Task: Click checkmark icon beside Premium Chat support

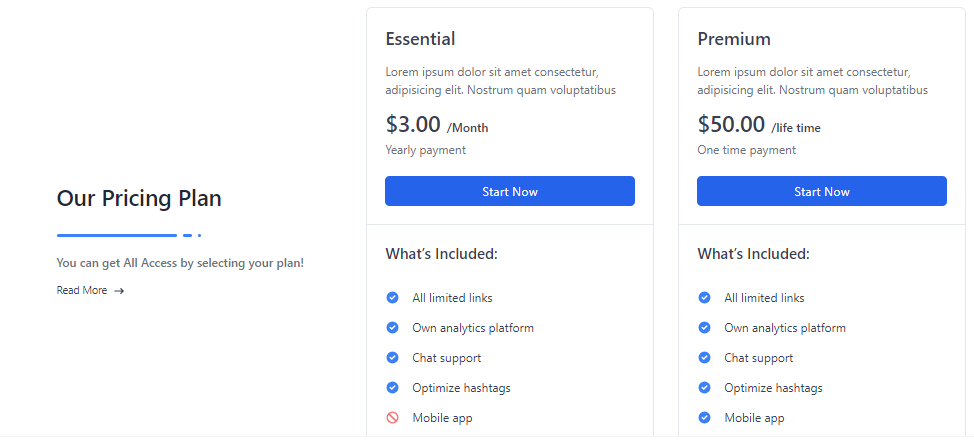Action: point(704,357)
